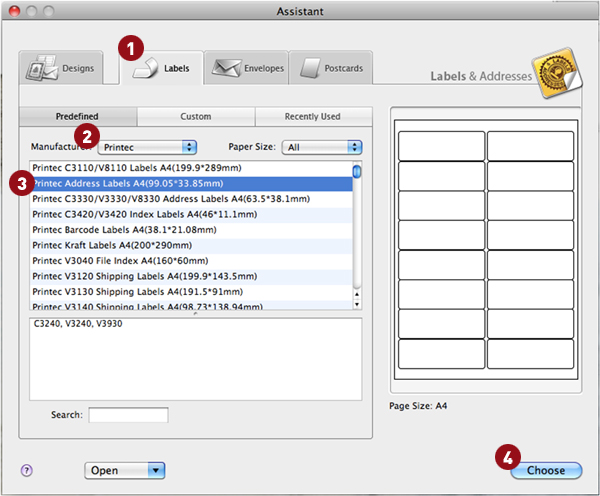
Task: Click the envelope icon on the Envelopes tab
Action: coord(227,68)
